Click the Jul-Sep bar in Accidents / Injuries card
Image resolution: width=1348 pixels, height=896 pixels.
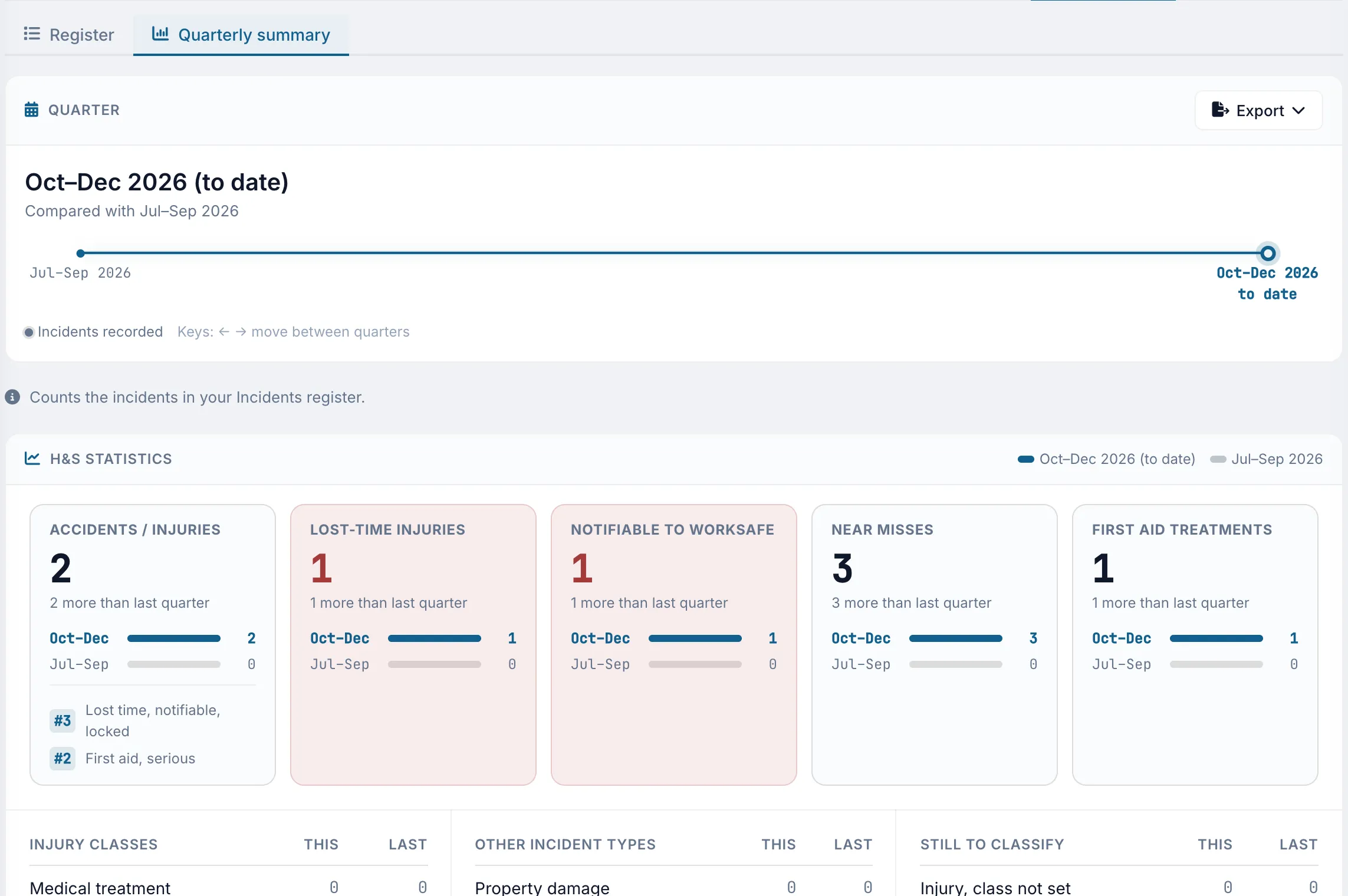(x=174, y=664)
